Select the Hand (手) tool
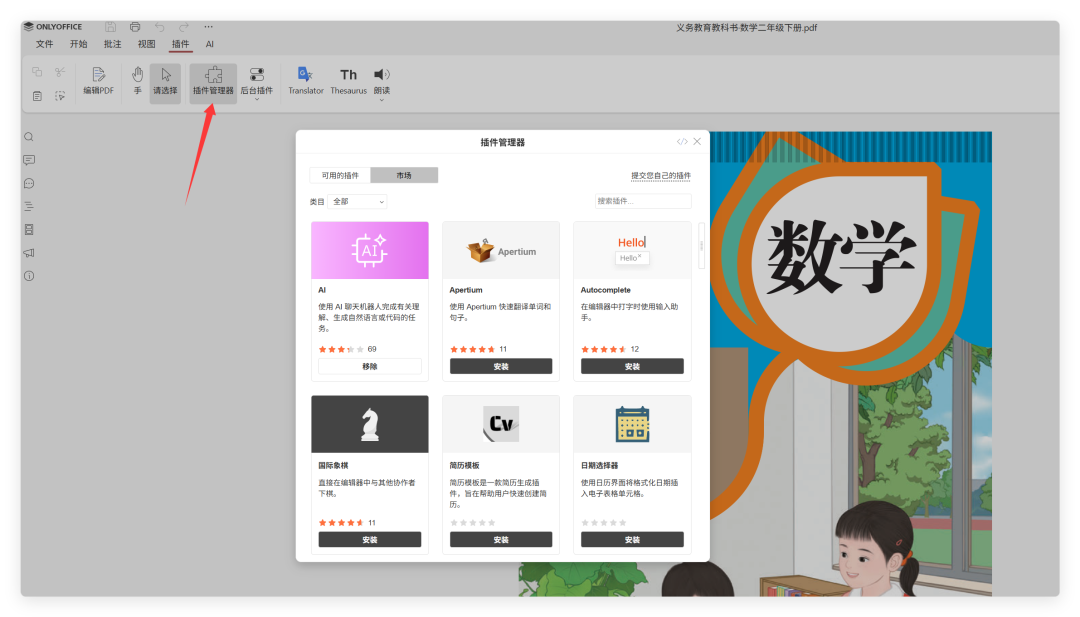The width and height of the screenshot is (1080, 617). click(137, 81)
